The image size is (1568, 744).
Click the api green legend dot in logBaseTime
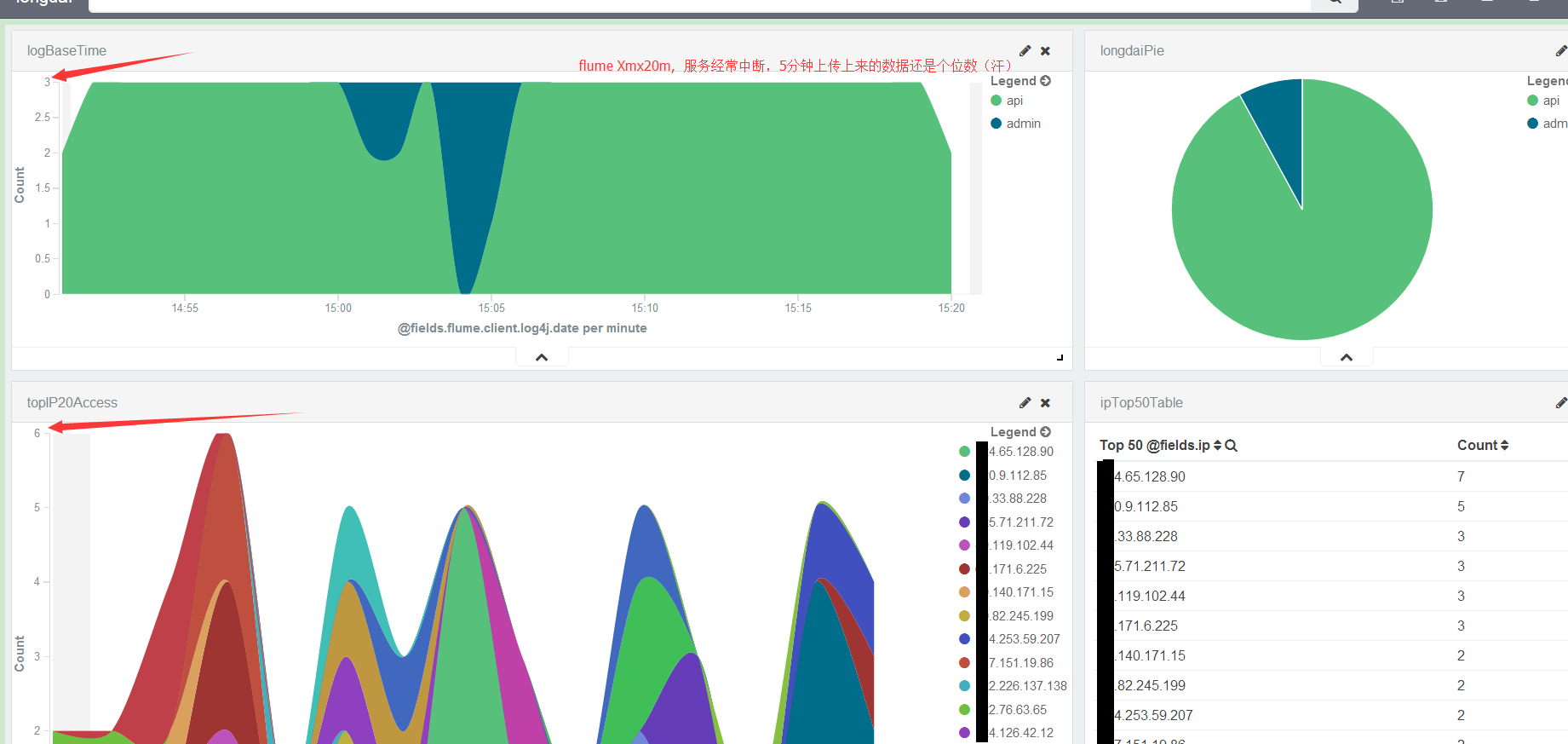tap(997, 101)
